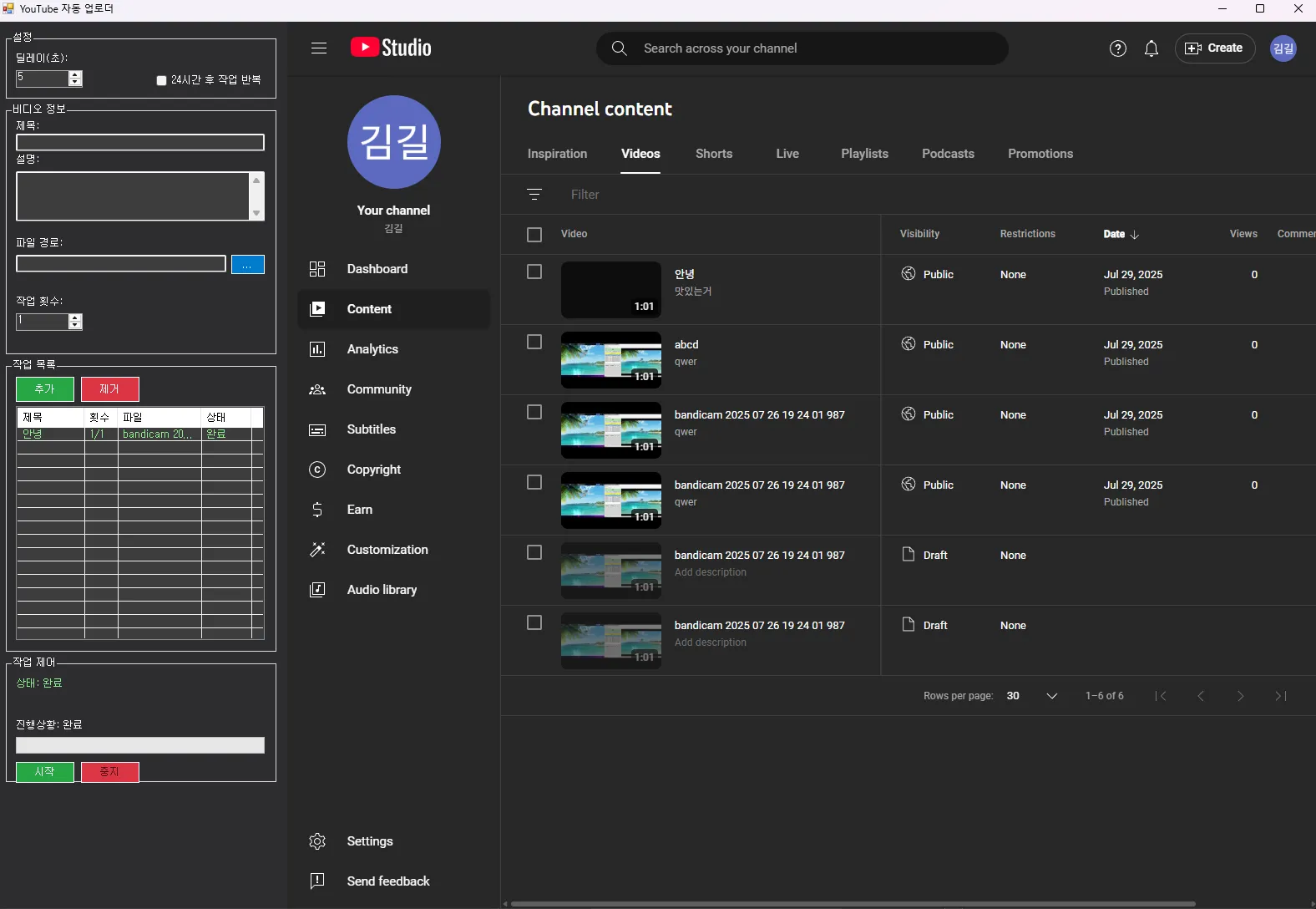Switch to the Playlists tab
1316x909 pixels.
pyautogui.click(x=864, y=154)
